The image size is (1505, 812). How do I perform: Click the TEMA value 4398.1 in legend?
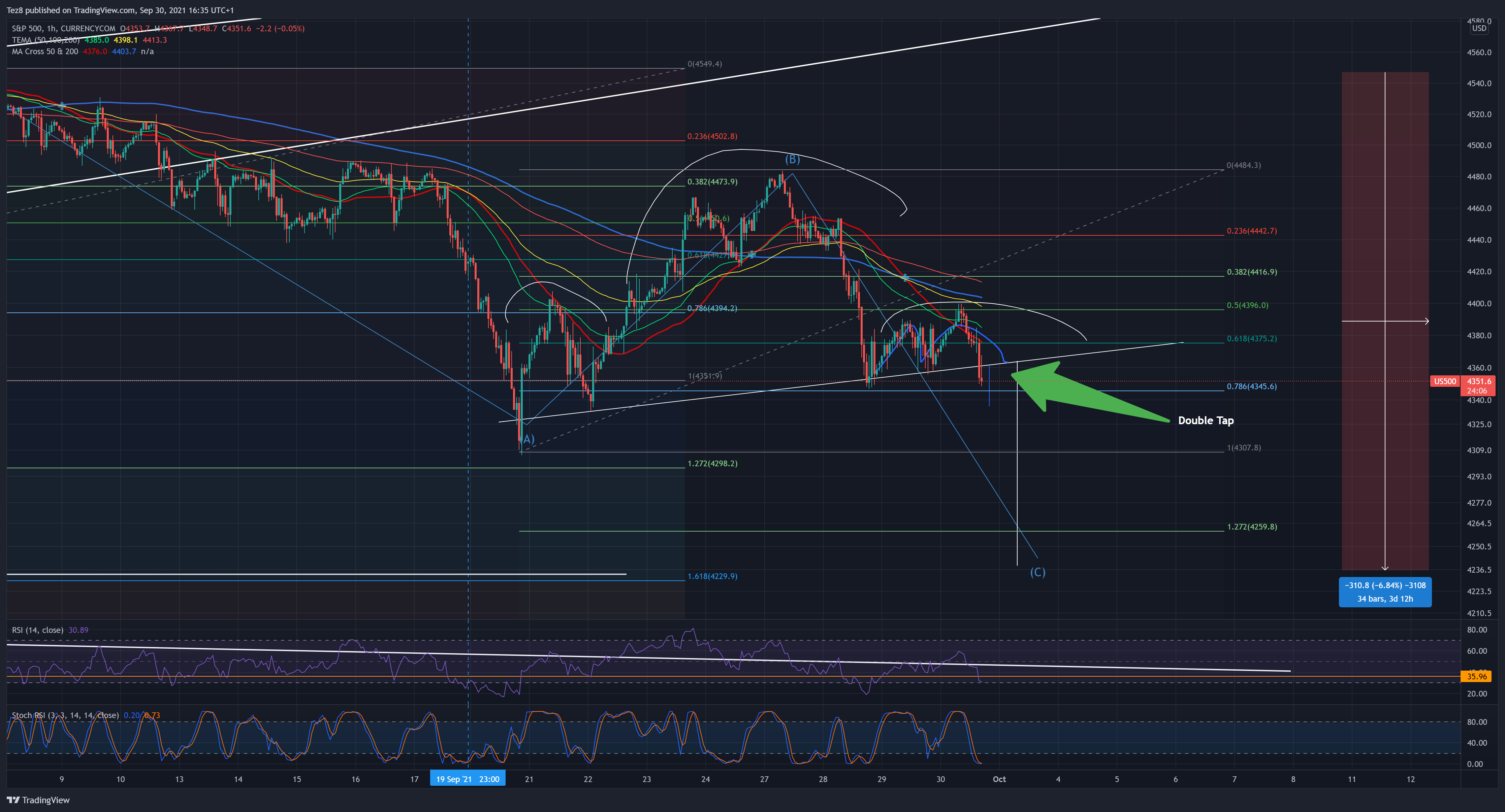coord(126,40)
